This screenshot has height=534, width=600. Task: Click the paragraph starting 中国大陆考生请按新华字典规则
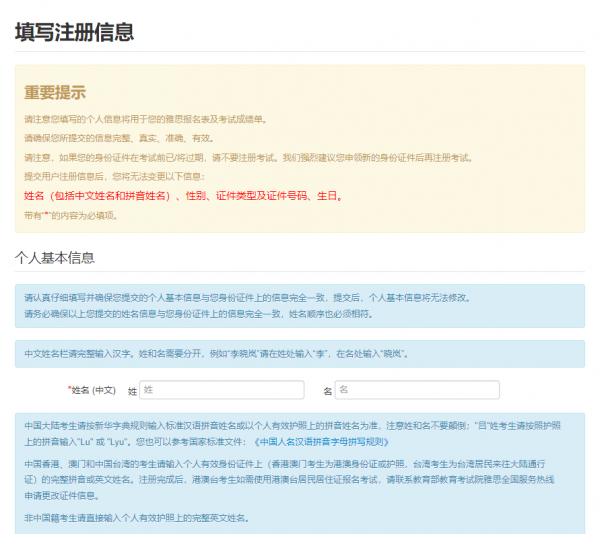(x=293, y=434)
